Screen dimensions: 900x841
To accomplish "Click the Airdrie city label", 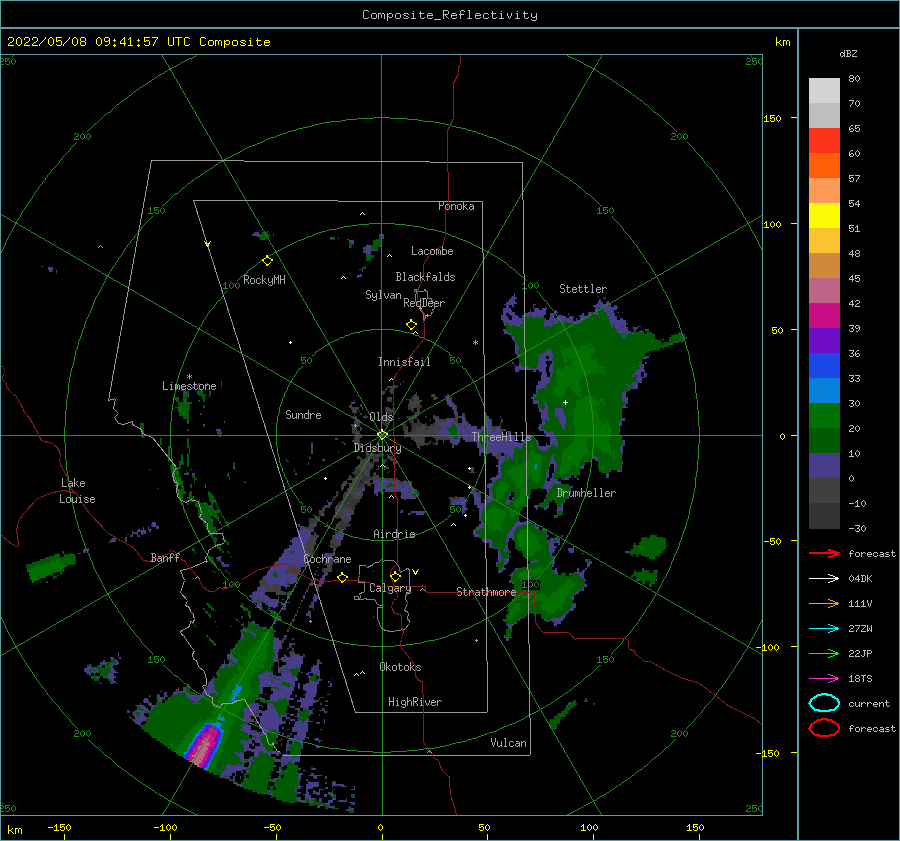I will point(394,534).
